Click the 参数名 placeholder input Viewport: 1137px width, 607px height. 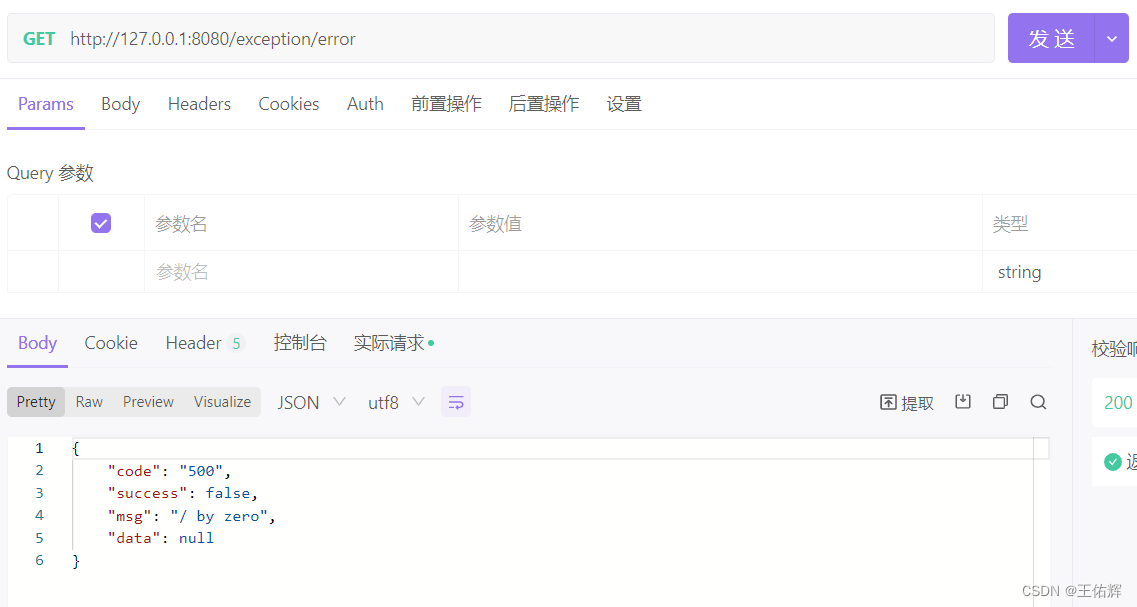pyautogui.click(x=301, y=272)
